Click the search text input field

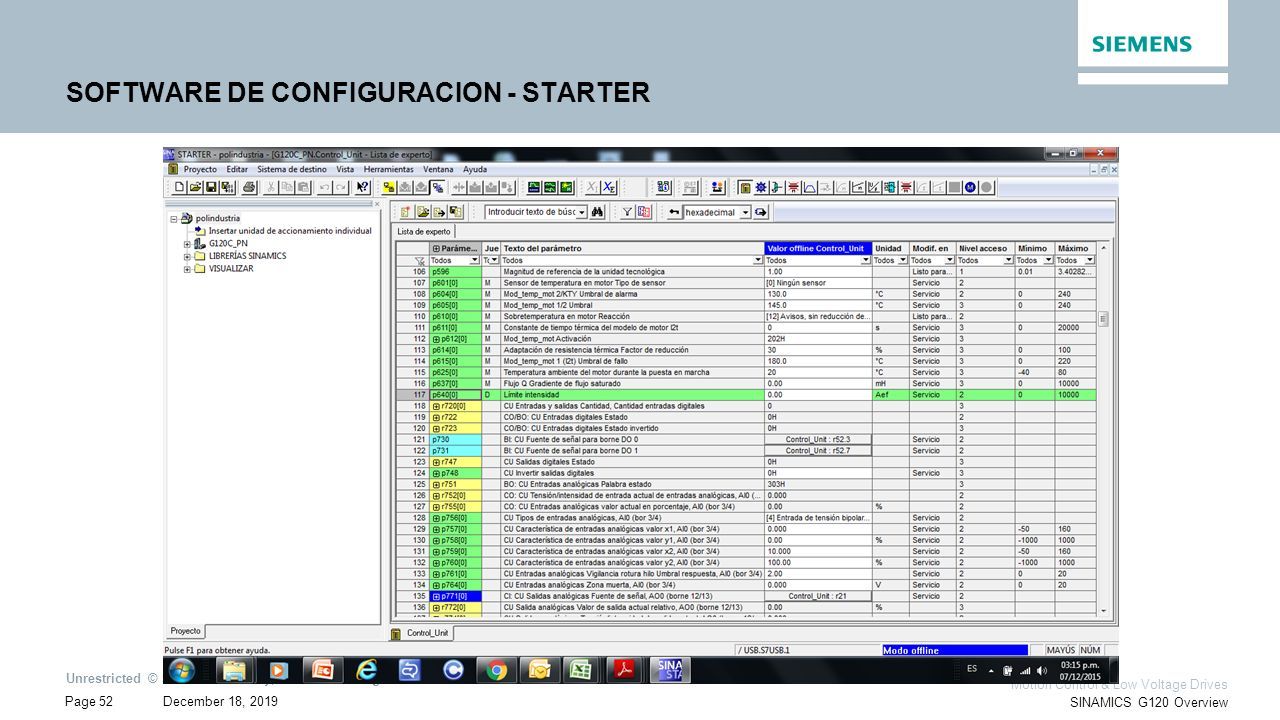[x=531, y=212]
